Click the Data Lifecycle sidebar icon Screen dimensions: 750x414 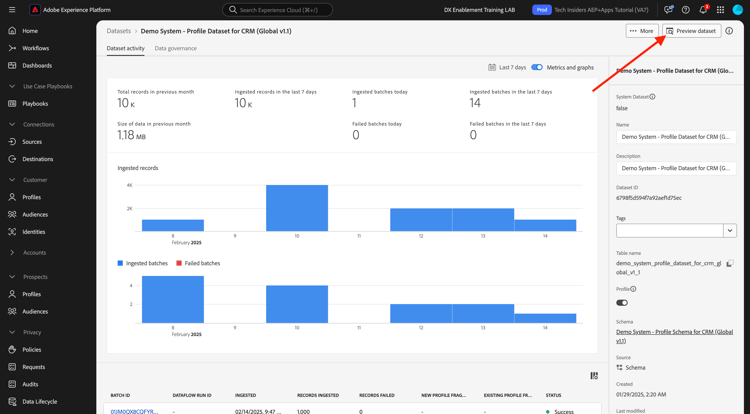click(12, 402)
